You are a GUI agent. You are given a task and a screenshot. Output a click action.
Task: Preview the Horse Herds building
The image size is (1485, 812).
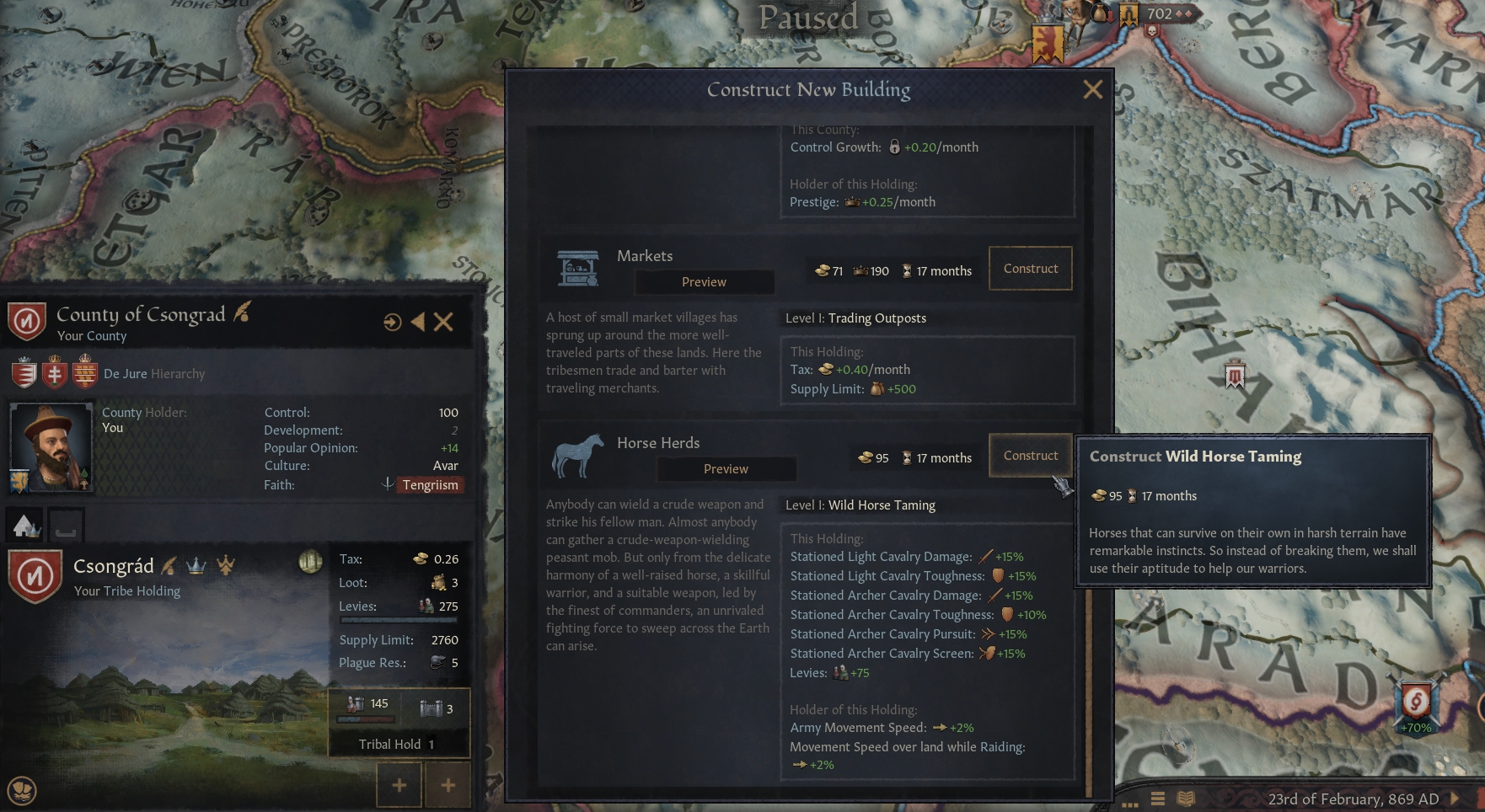pos(726,469)
